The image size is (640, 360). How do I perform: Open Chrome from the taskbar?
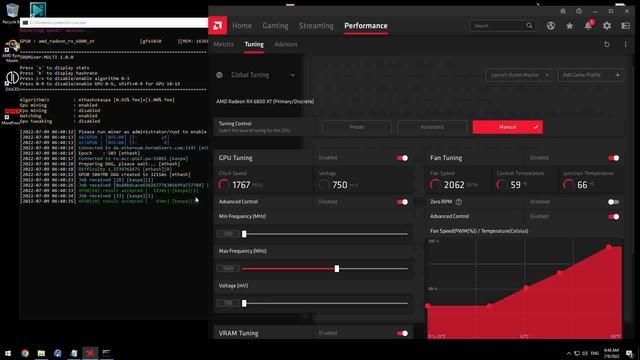[x=25, y=353]
